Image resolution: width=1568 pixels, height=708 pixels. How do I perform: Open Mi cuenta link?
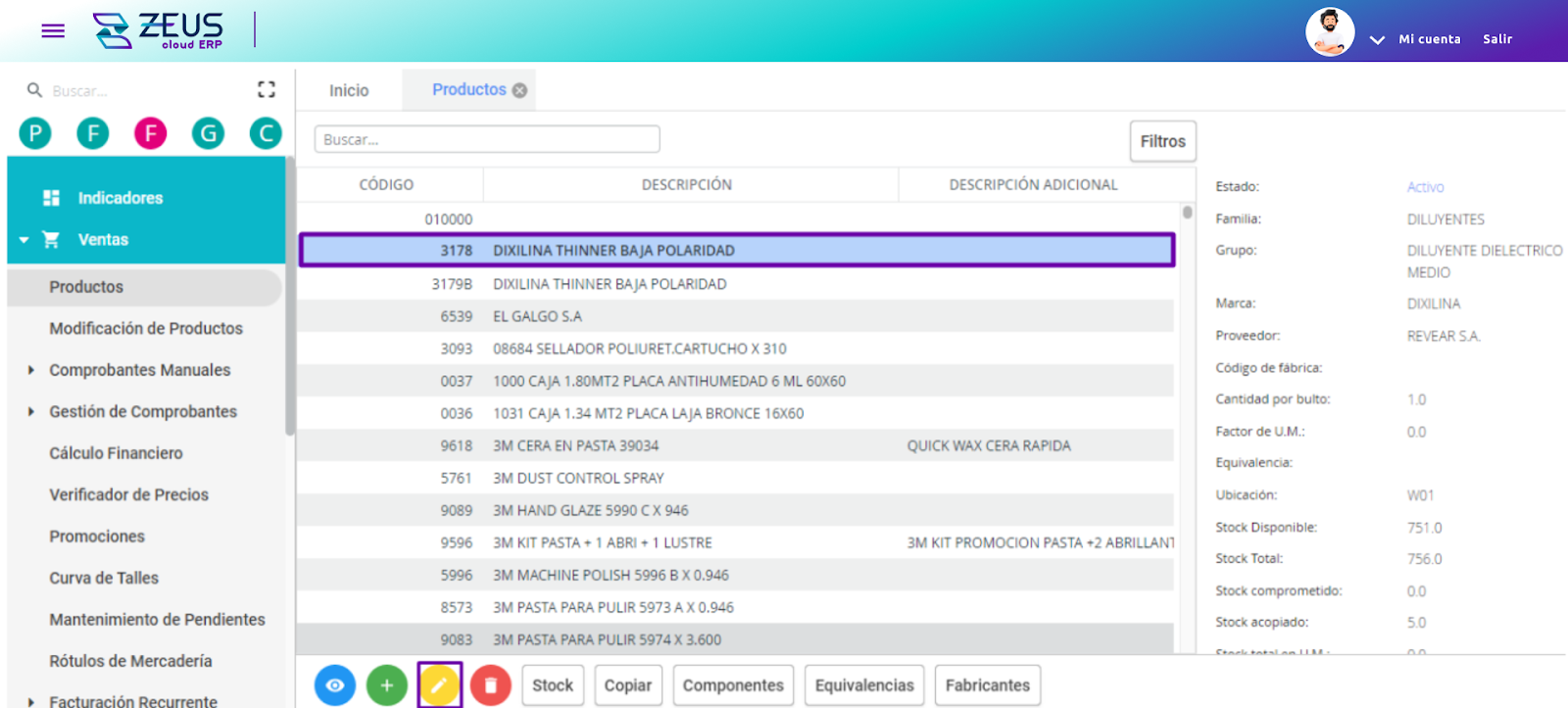point(1429,39)
